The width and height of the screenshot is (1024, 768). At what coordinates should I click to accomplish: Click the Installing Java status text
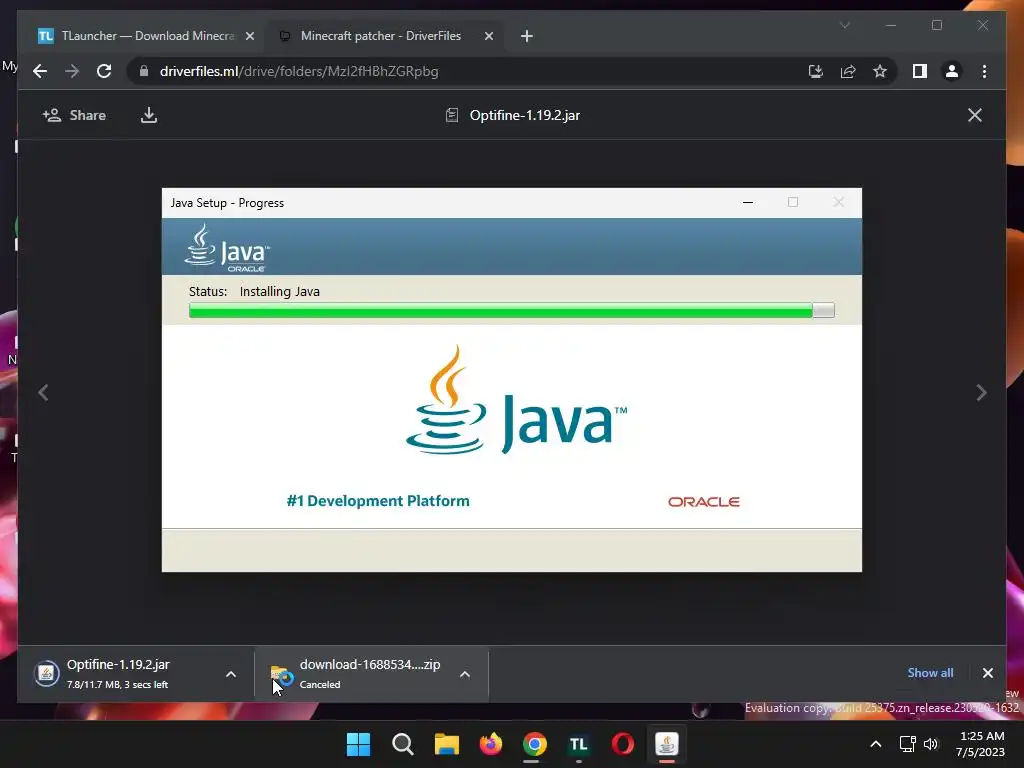pos(280,291)
